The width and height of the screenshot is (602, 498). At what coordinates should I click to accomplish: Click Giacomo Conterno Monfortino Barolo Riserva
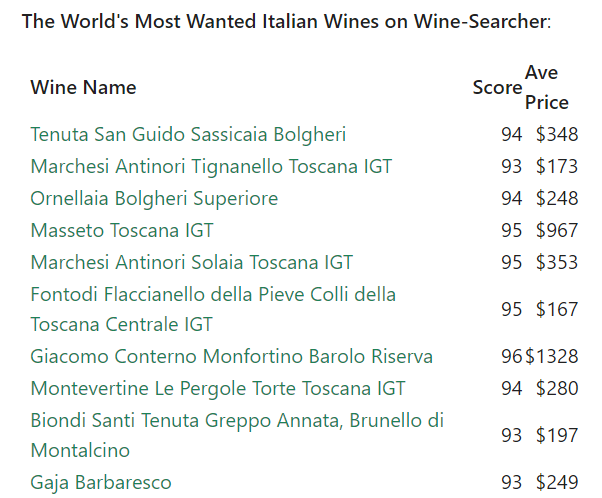[232, 356]
